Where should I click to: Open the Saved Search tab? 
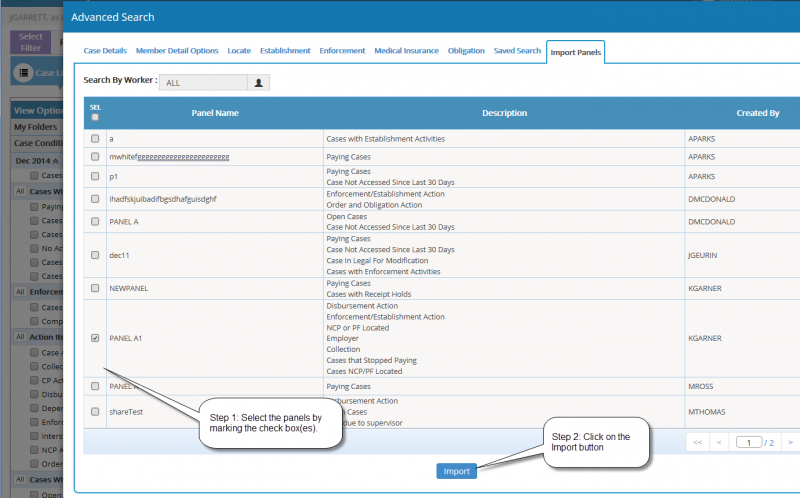[x=517, y=51]
